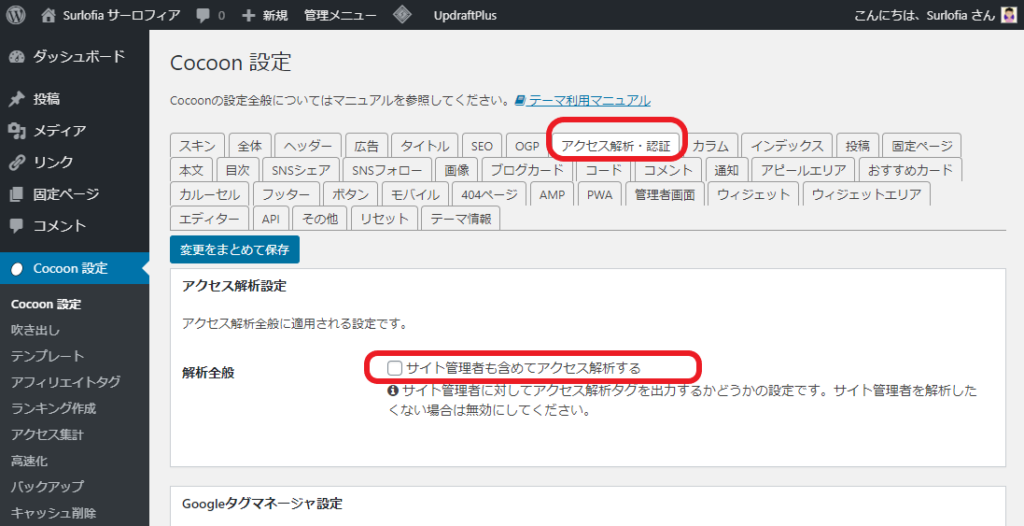
Task: Switch to the 通知 tab
Action: pyautogui.click(x=726, y=170)
